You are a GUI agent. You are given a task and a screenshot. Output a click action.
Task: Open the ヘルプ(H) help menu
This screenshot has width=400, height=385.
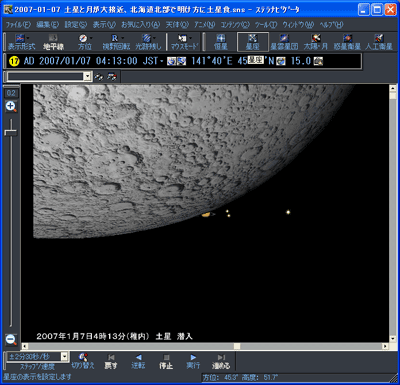pyautogui.click(x=331, y=25)
